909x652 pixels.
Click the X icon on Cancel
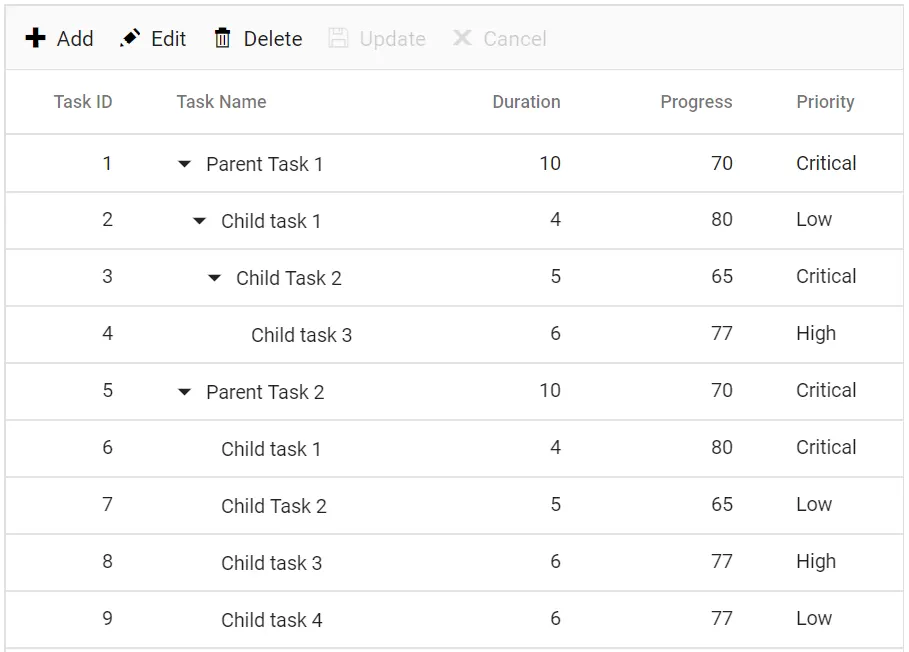pyautogui.click(x=462, y=39)
